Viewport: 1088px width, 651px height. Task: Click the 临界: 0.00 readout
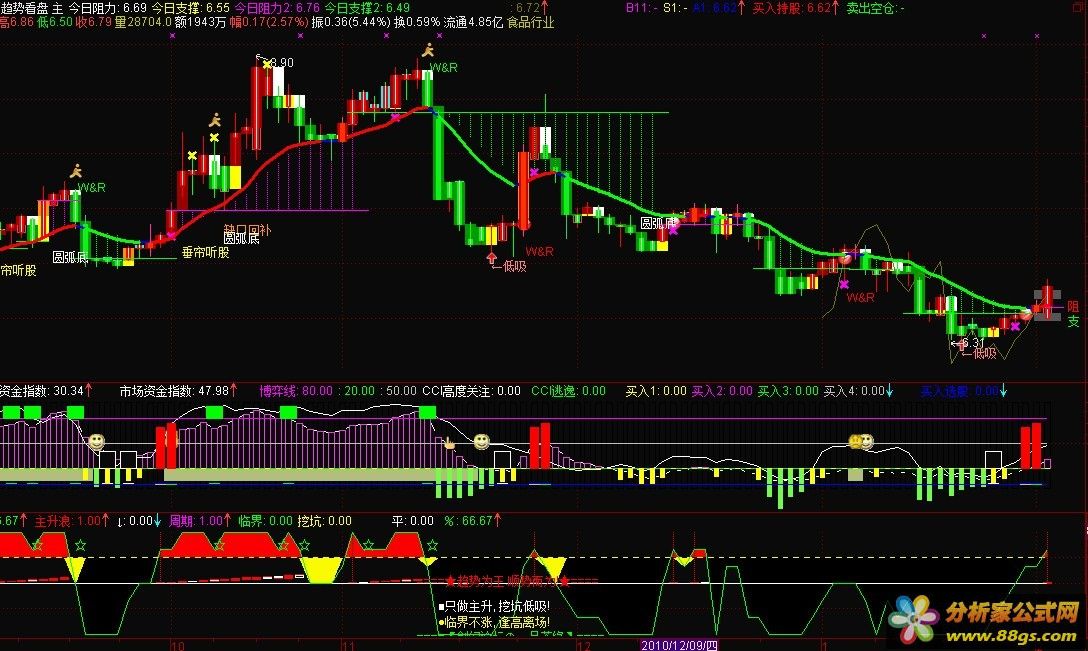point(266,521)
